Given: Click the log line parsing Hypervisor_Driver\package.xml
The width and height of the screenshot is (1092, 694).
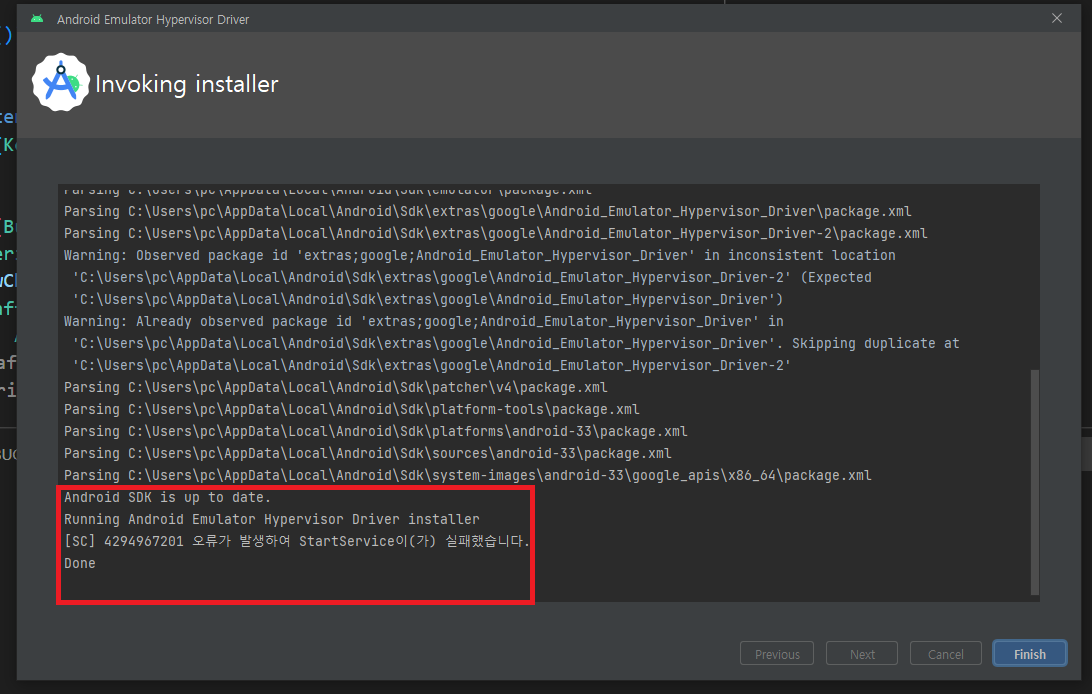Looking at the screenshot, I should [x=488, y=211].
